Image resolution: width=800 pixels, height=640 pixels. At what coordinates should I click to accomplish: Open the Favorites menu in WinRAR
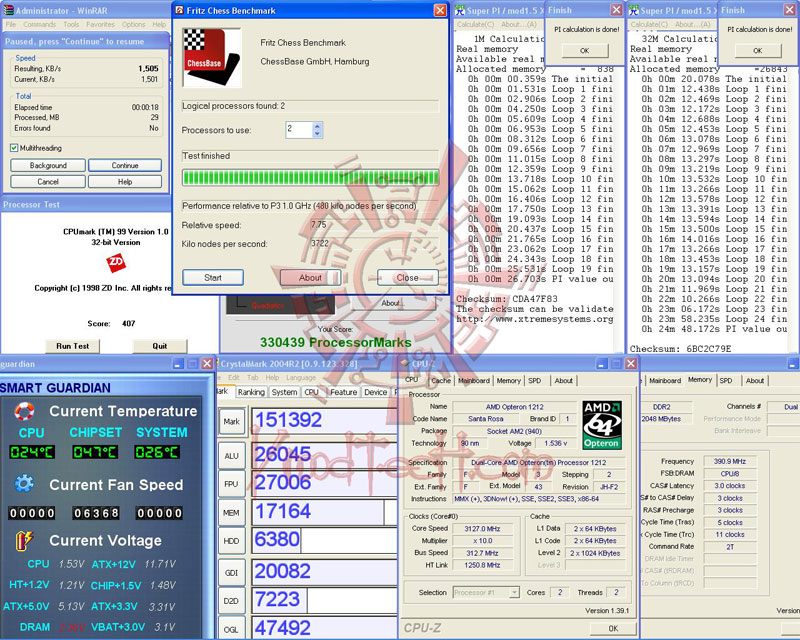pos(100,24)
